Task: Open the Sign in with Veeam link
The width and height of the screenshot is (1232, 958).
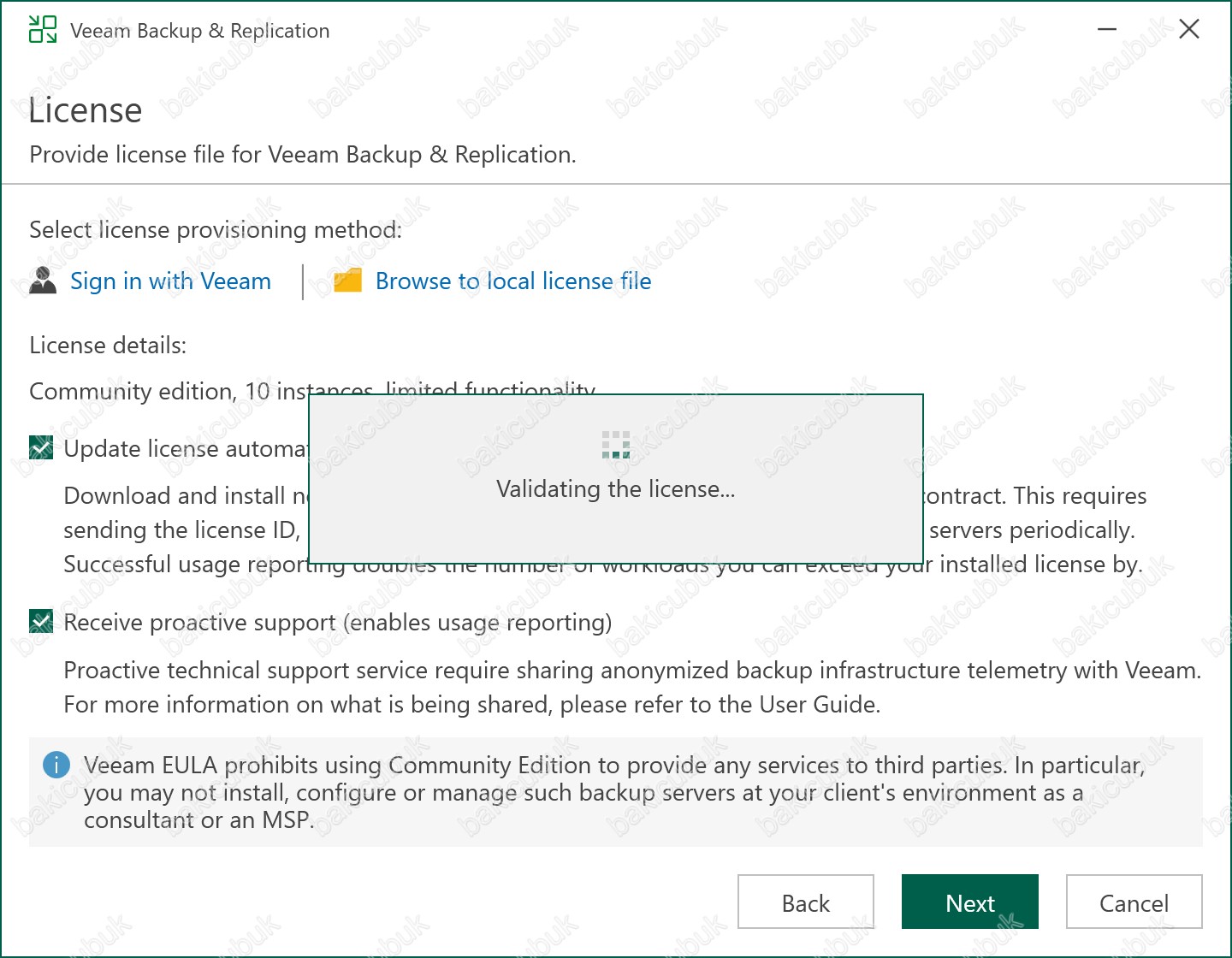Action: pyautogui.click(x=170, y=281)
